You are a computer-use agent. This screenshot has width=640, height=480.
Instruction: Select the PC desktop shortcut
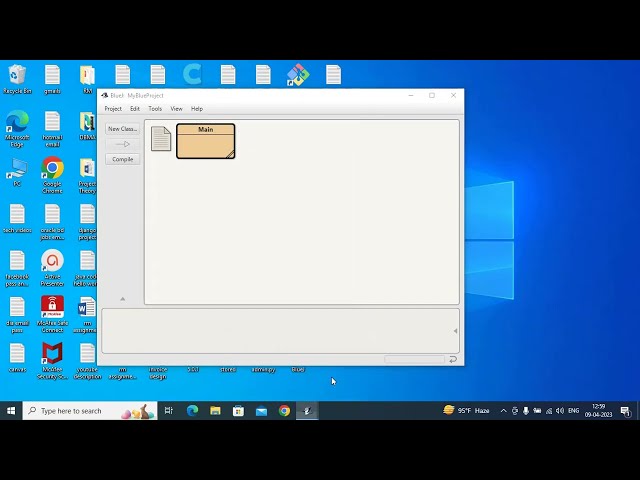(17, 172)
